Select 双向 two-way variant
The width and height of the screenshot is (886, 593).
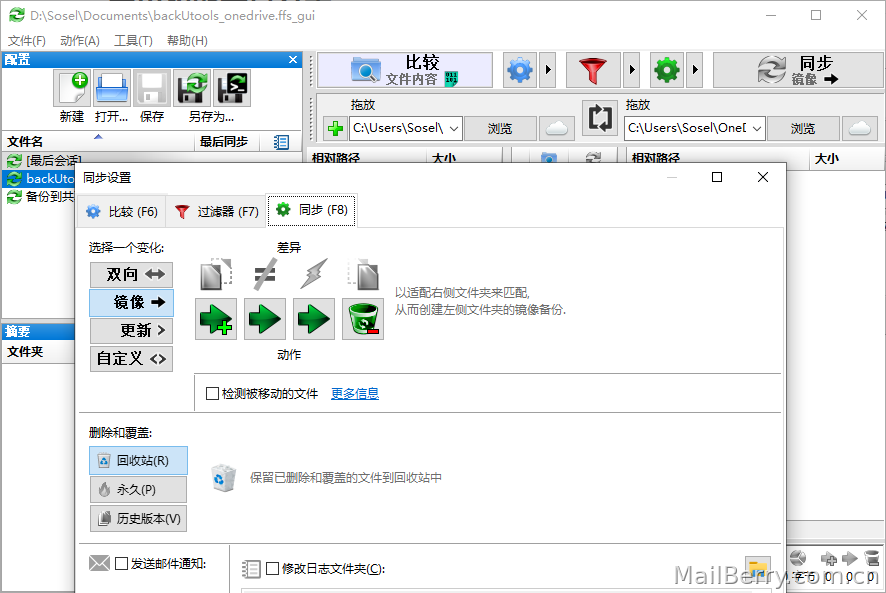click(x=132, y=275)
